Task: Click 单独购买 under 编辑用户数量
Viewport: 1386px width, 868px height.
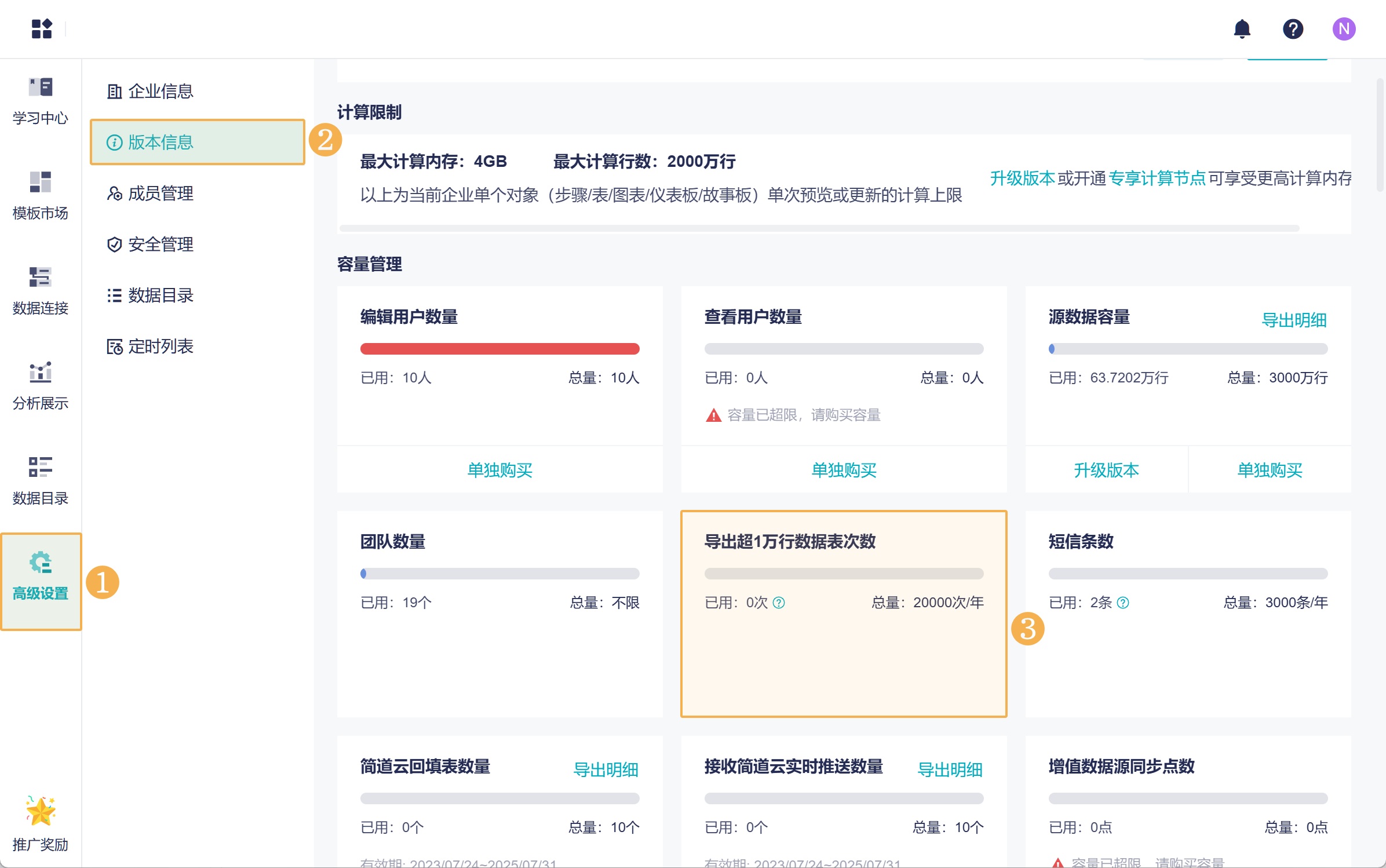Action: tap(499, 470)
